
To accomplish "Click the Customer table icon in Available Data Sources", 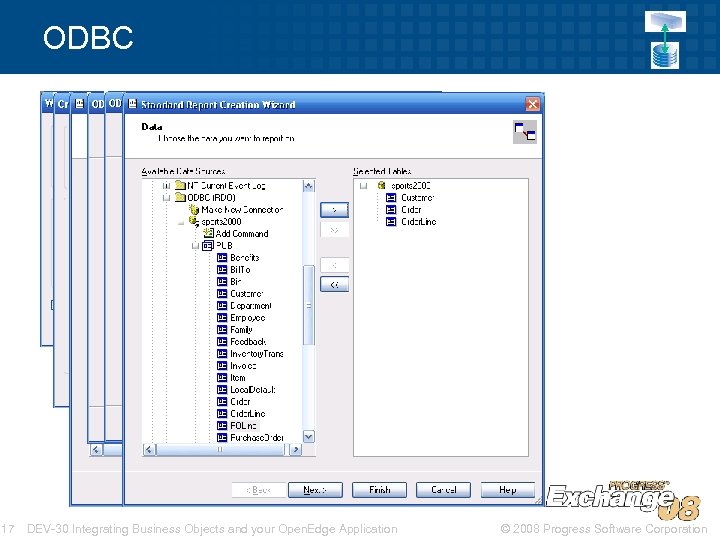I will click(222, 293).
